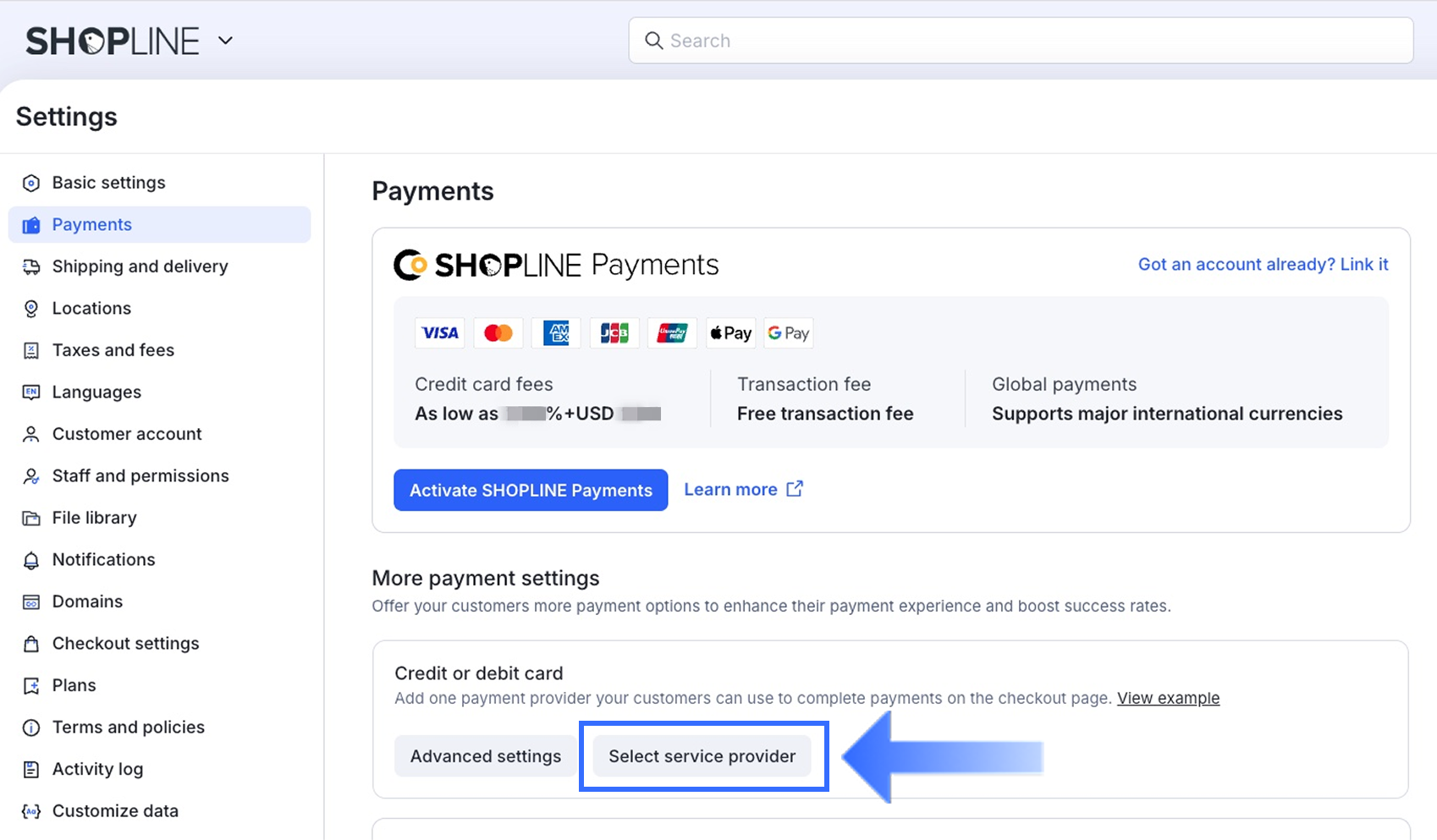Click the Checkout settings bag icon

click(31, 644)
